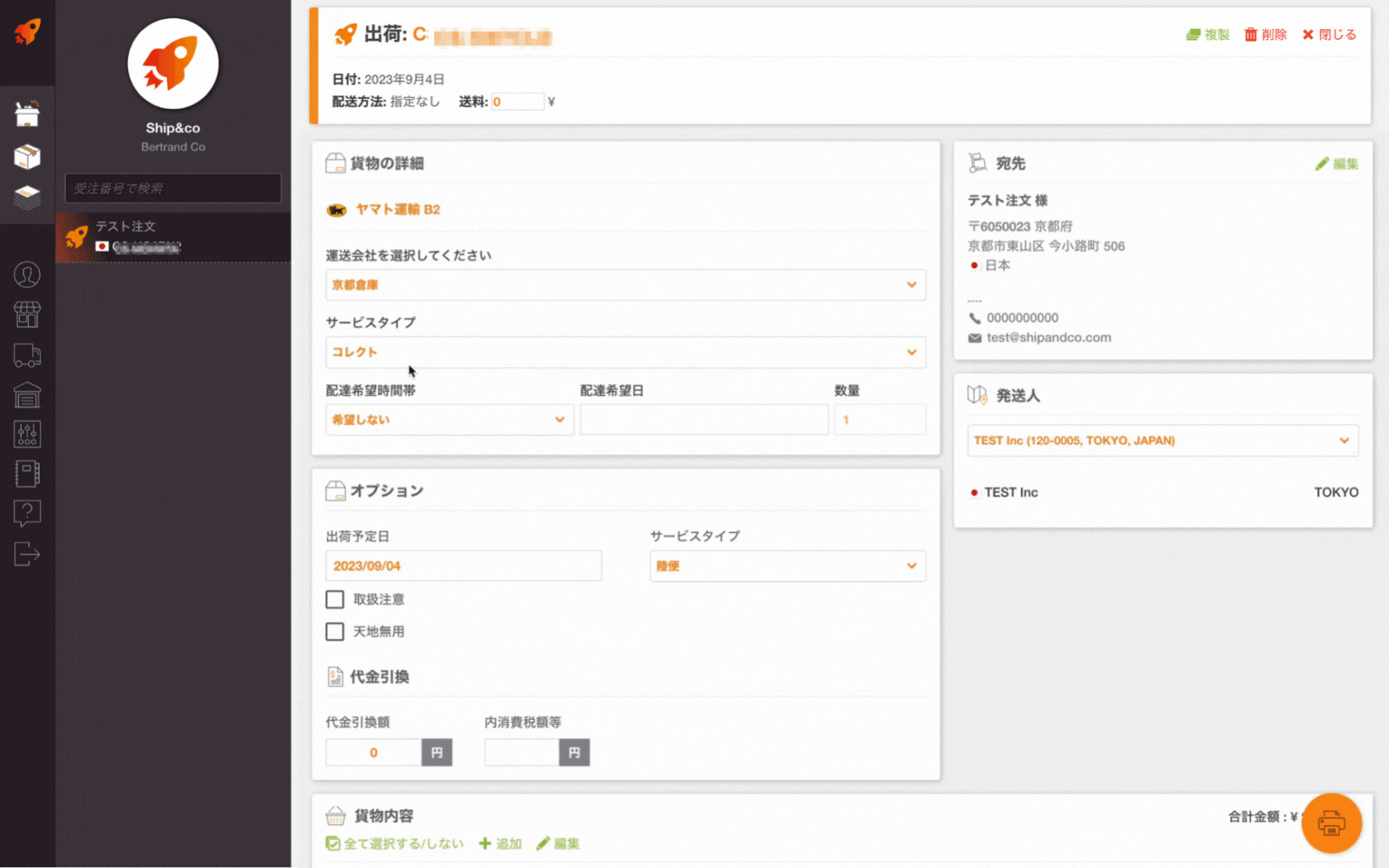Toggle 全て選択する/しない for items
The width and height of the screenshot is (1389, 868).
394,843
